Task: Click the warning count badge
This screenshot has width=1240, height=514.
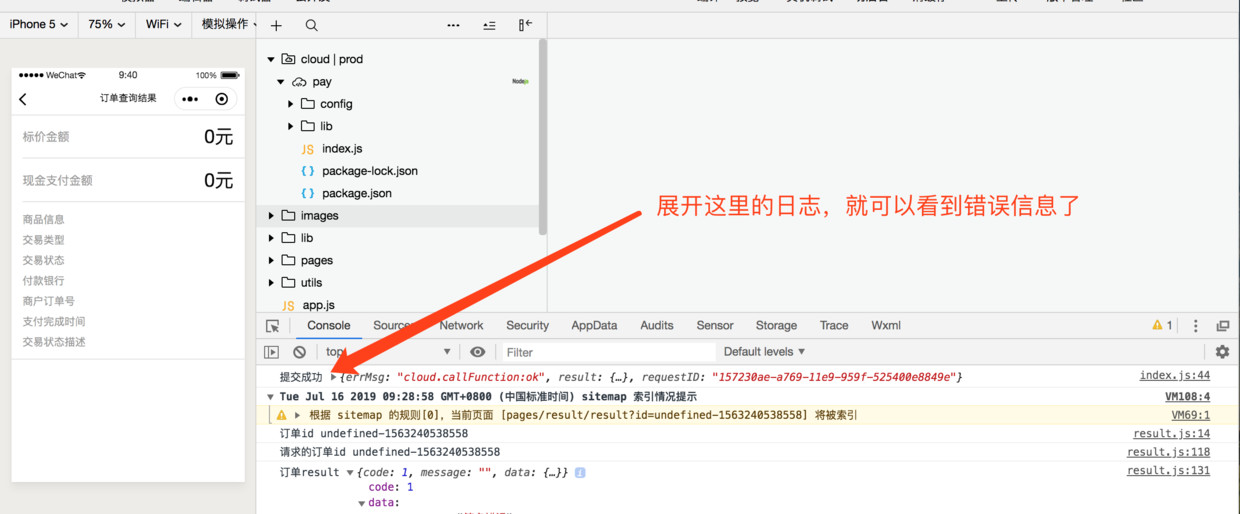Action: [1162, 326]
